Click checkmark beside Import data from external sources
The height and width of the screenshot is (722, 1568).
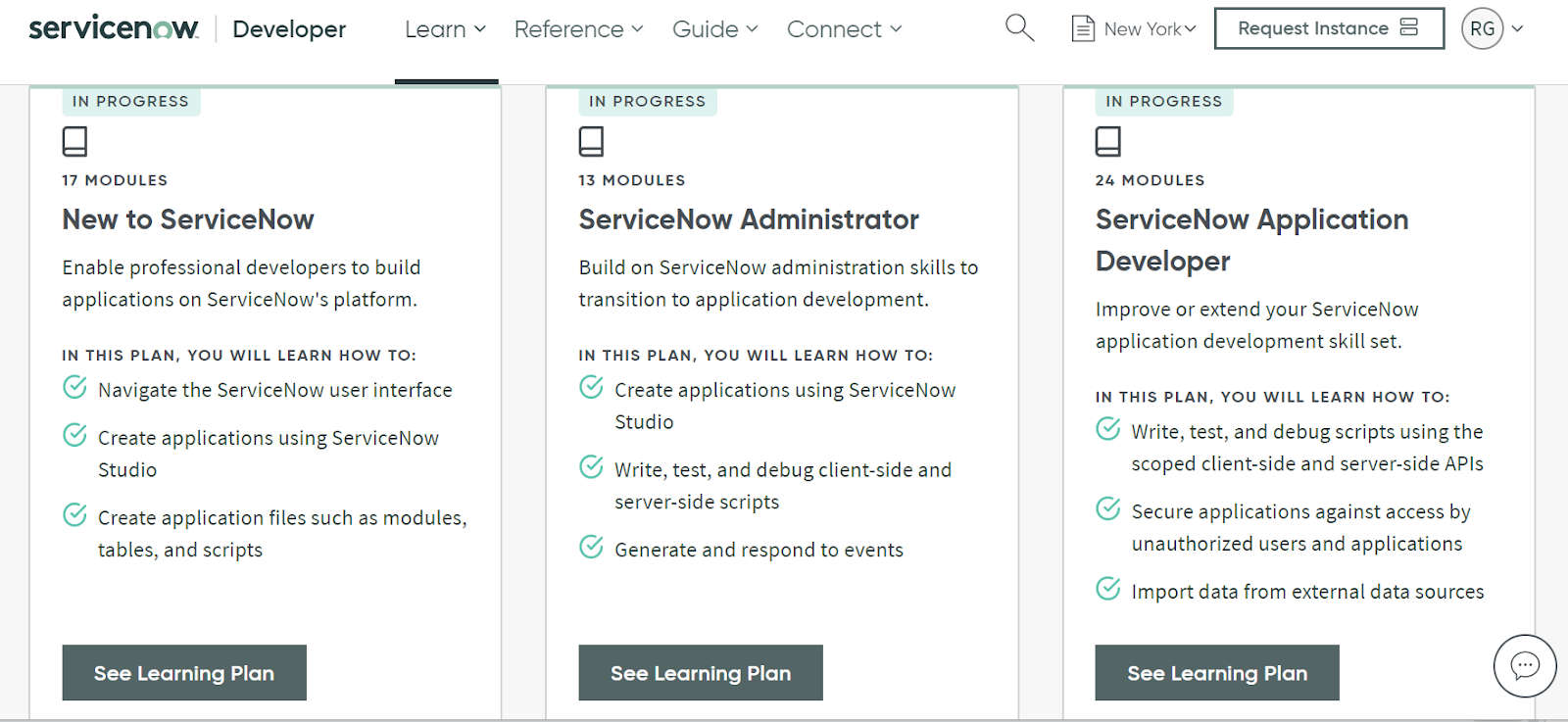pyautogui.click(x=1107, y=590)
